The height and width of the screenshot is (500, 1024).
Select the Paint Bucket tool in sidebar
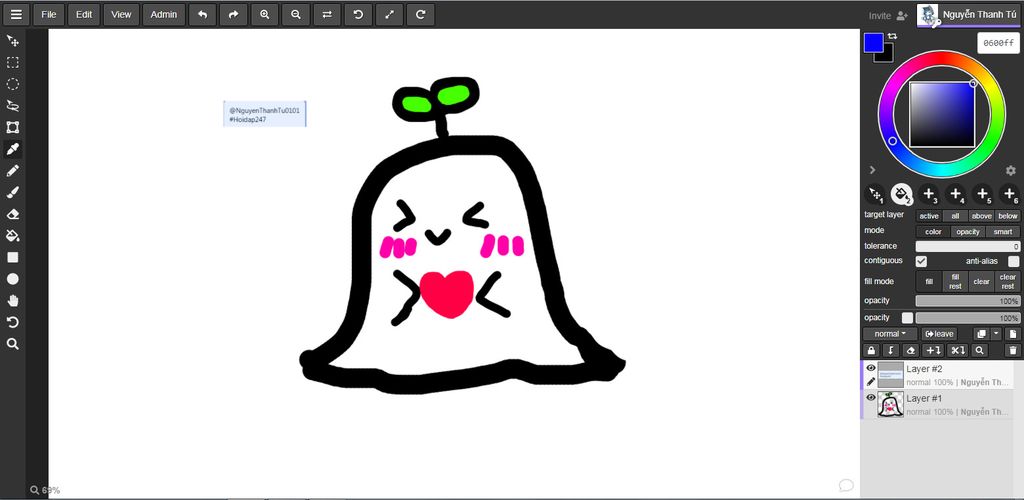click(x=12, y=236)
